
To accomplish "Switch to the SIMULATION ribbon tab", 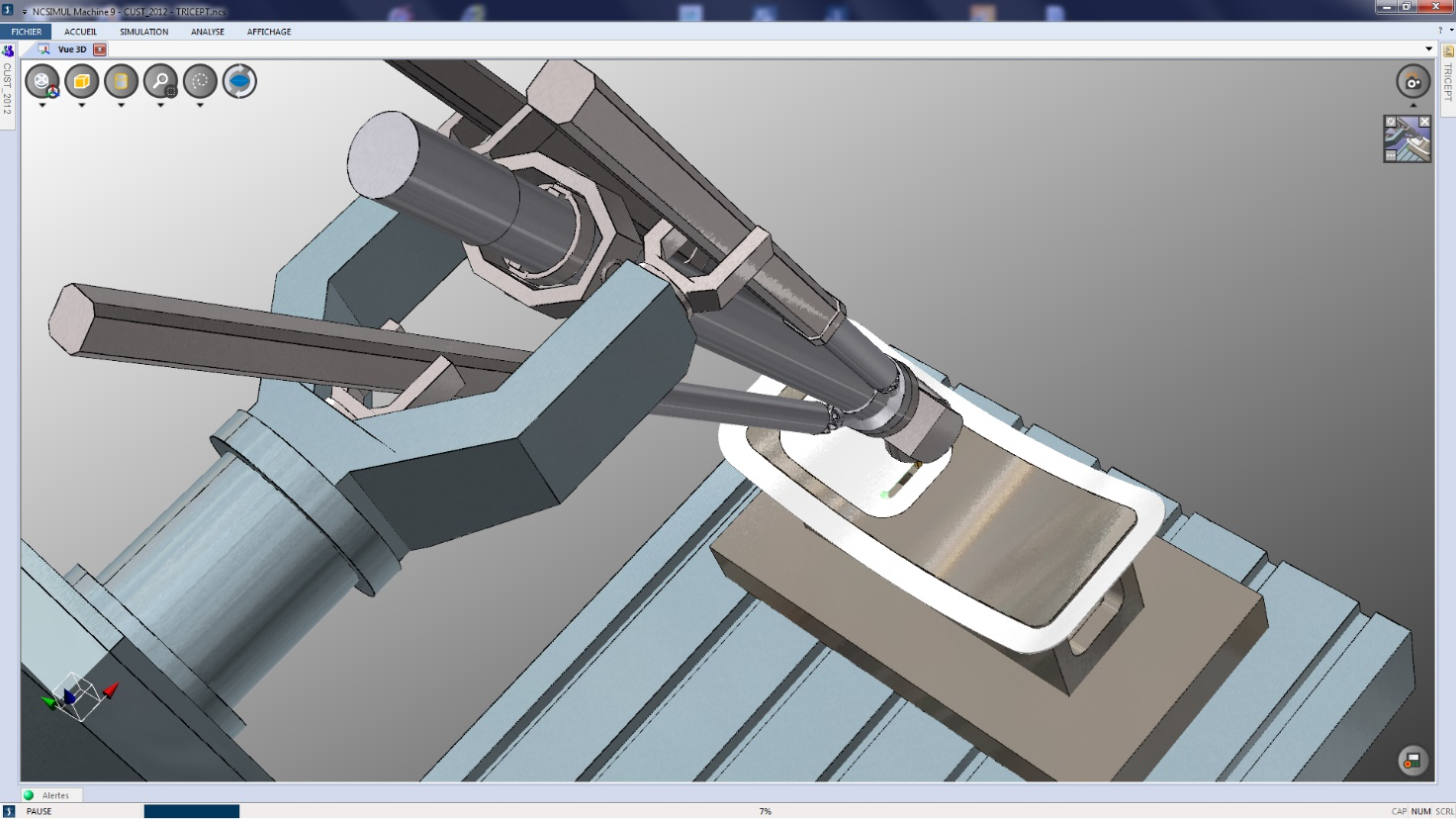I will [144, 32].
